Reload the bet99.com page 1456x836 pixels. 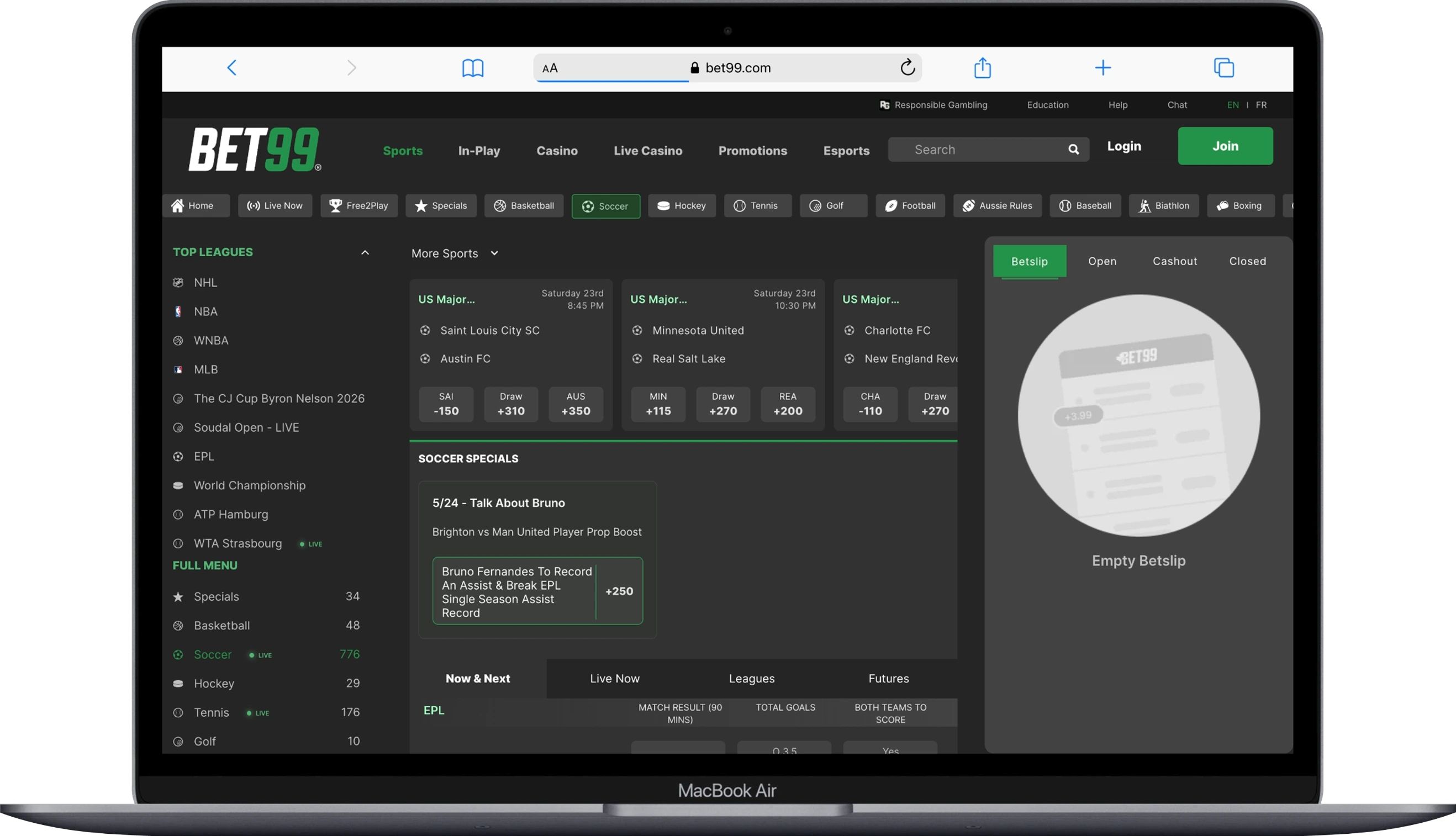[907, 67]
